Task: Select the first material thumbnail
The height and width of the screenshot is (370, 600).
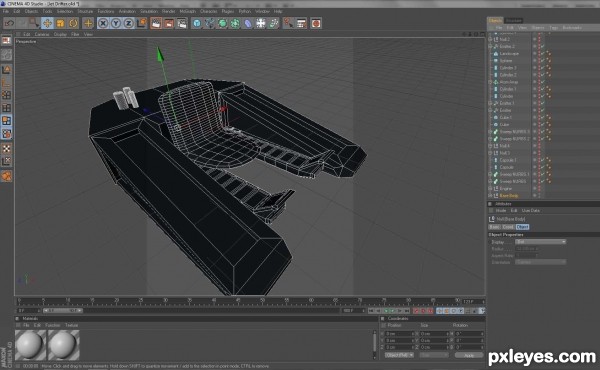Action: coord(31,345)
